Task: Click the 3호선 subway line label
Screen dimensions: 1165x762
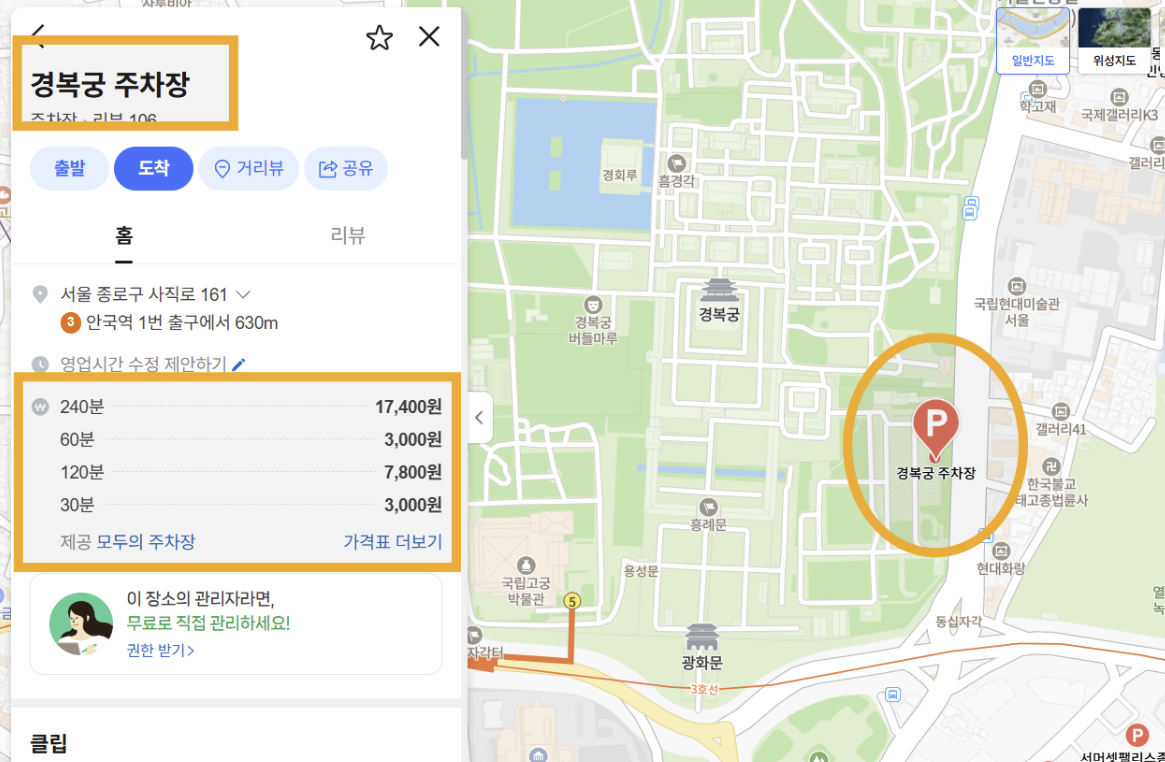Action: (x=704, y=689)
